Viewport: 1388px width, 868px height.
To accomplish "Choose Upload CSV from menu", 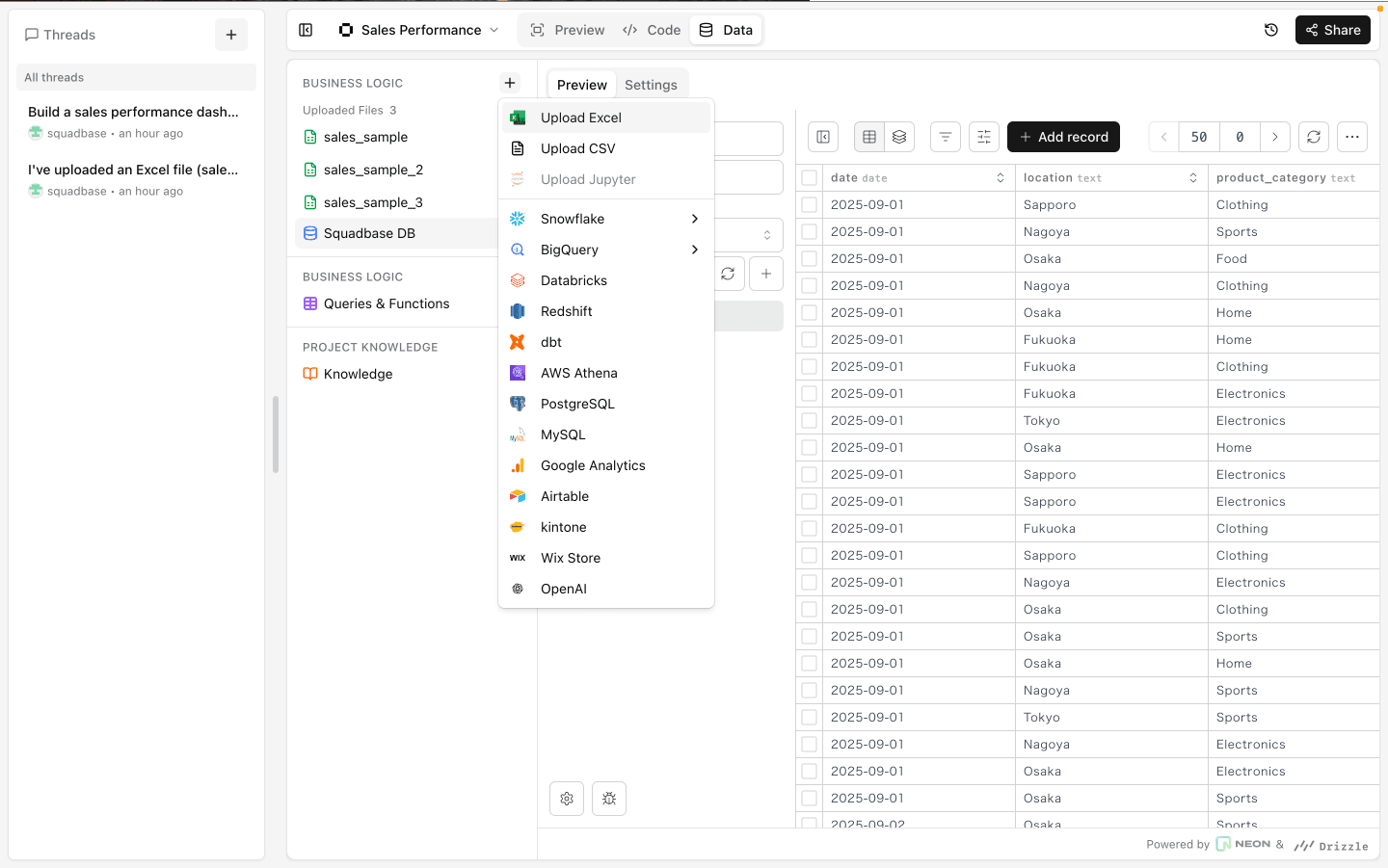I will pyautogui.click(x=577, y=148).
